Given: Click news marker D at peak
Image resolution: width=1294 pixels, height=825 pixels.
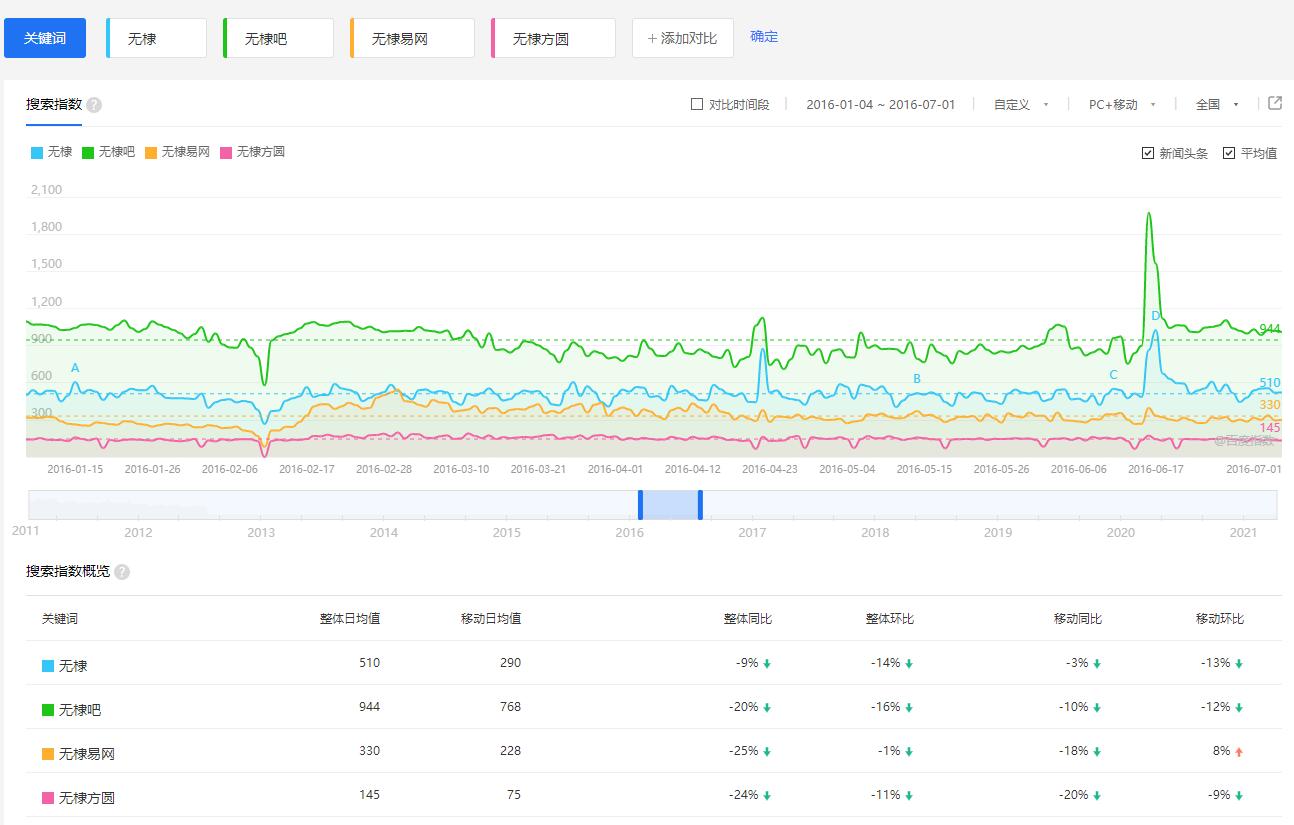Looking at the screenshot, I should click(1155, 316).
